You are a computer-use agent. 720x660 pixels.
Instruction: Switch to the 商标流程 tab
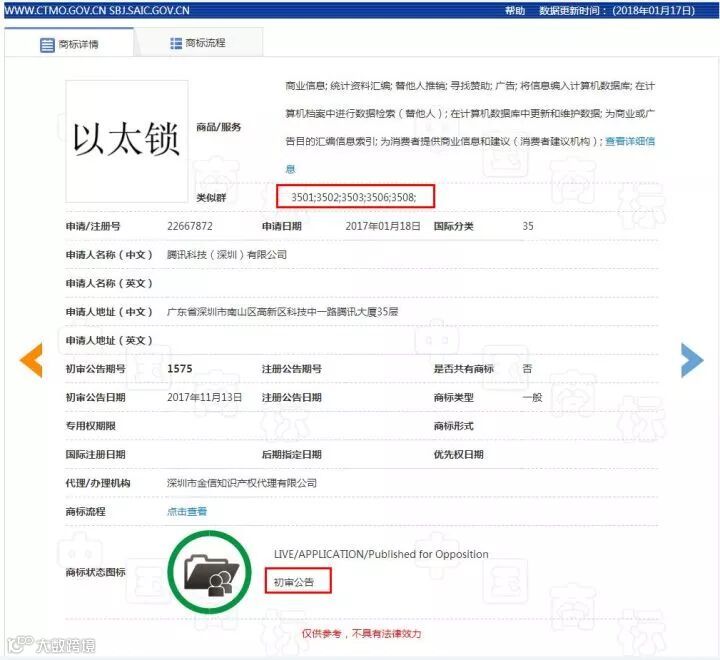pyautogui.click(x=198, y=43)
